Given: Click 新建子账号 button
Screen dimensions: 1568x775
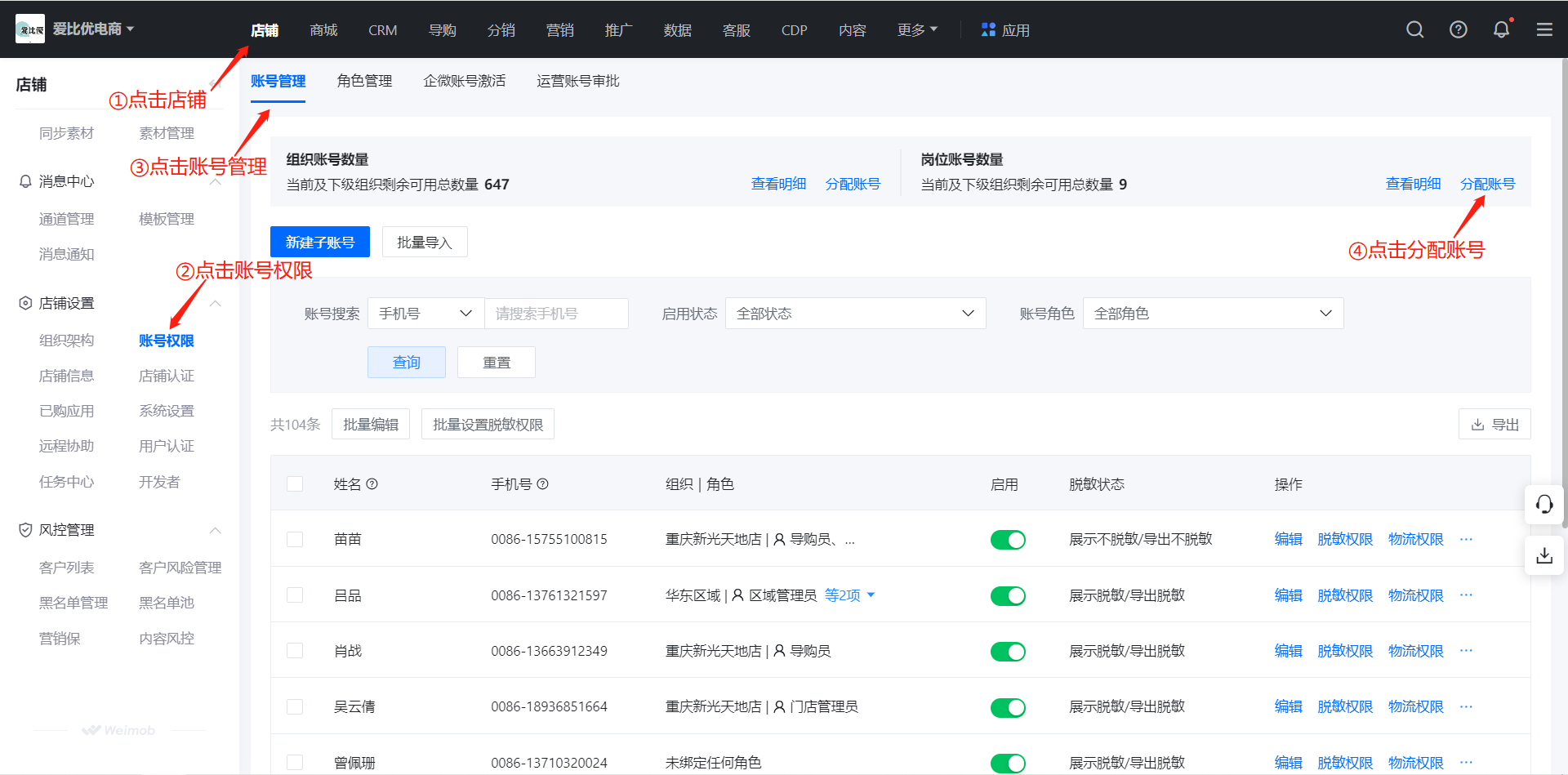Looking at the screenshot, I should (x=320, y=242).
